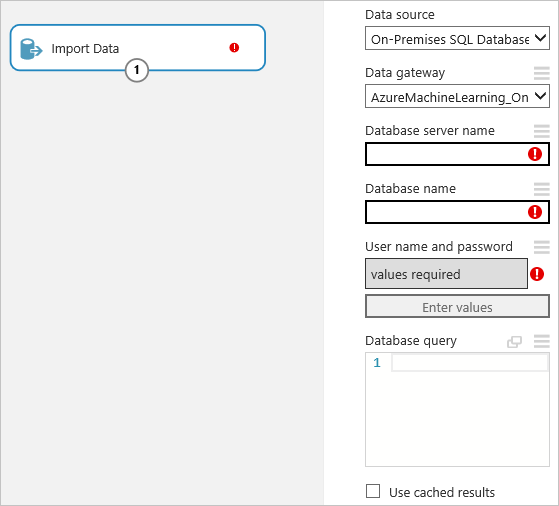Click the error icon beside values required
The image size is (559, 506).
coord(537,274)
